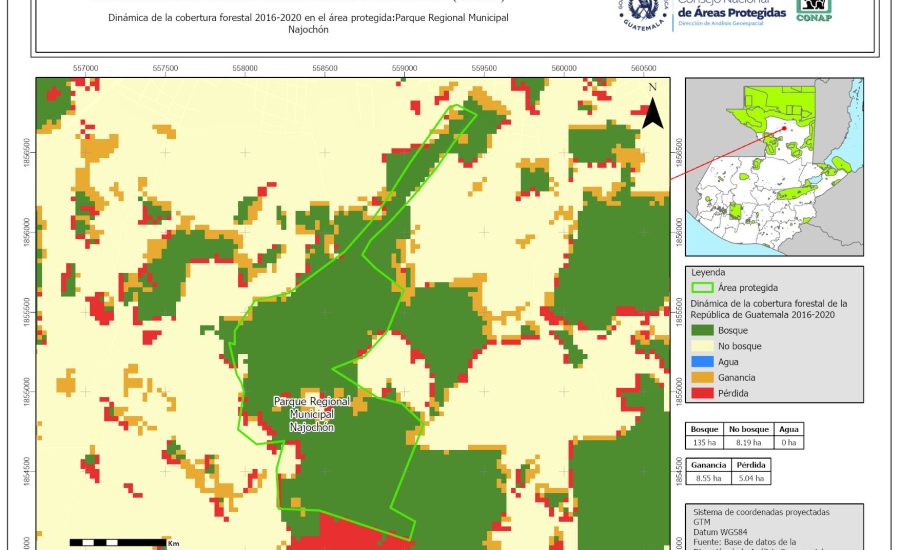The width and height of the screenshot is (900, 550).
Task: Click the north arrow symbol
Action: [652, 107]
